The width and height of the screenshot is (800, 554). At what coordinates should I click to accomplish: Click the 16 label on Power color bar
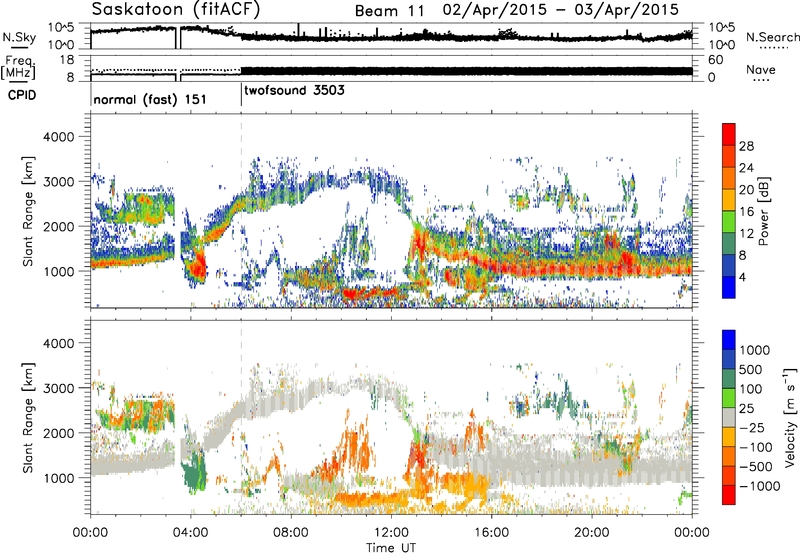746,212
